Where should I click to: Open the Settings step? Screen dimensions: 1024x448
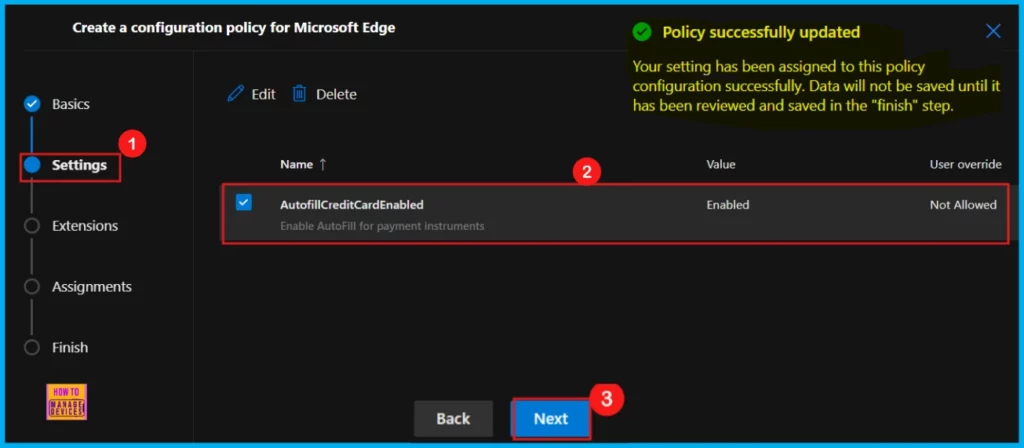click(79, 165)
